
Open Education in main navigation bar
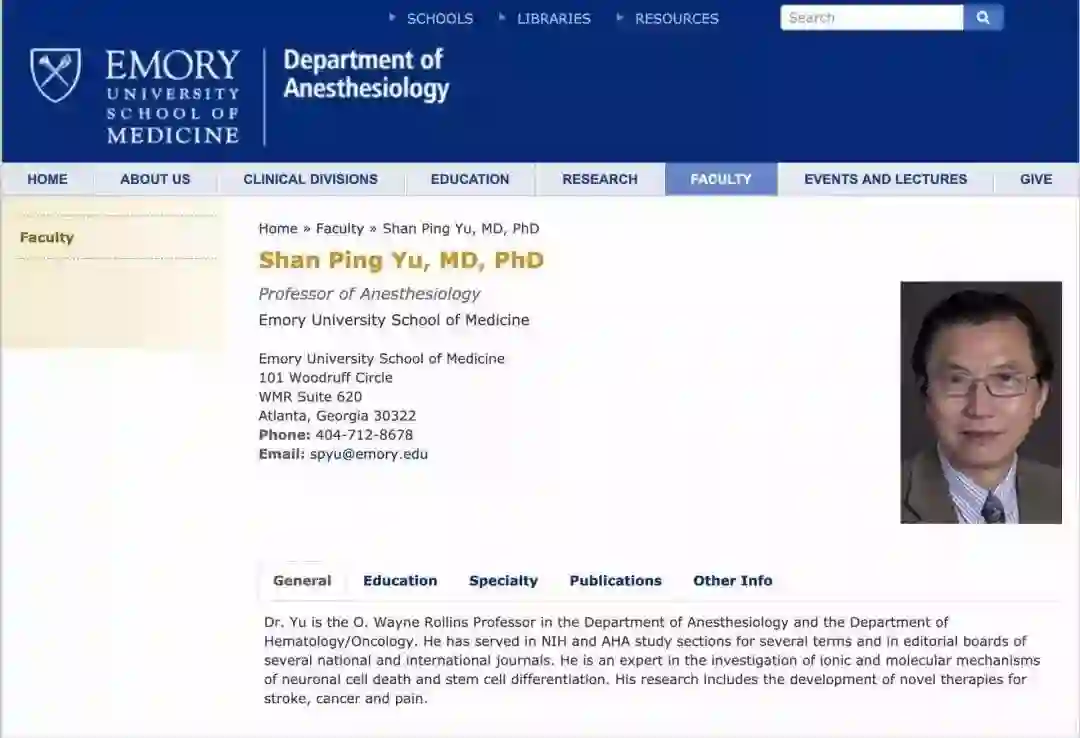click(470, 179)
